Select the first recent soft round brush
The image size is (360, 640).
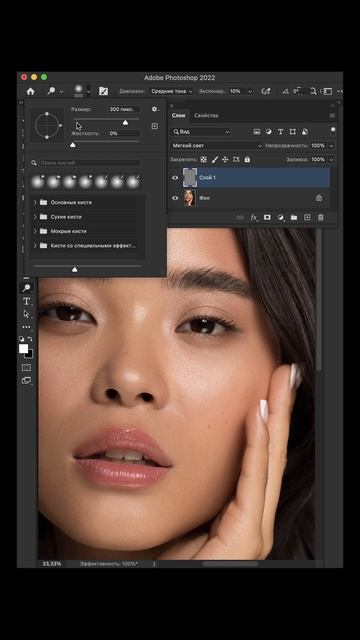click(x=38, y=182)
